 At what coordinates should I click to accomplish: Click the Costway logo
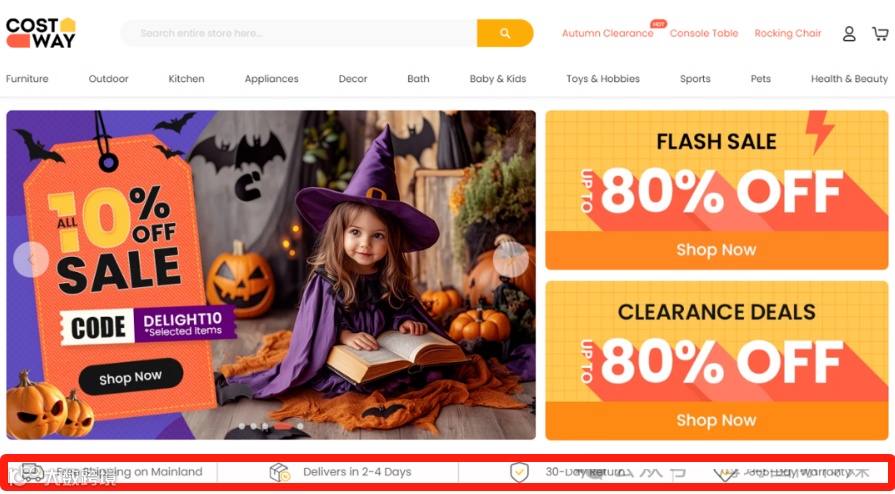[x=41, y=33]
